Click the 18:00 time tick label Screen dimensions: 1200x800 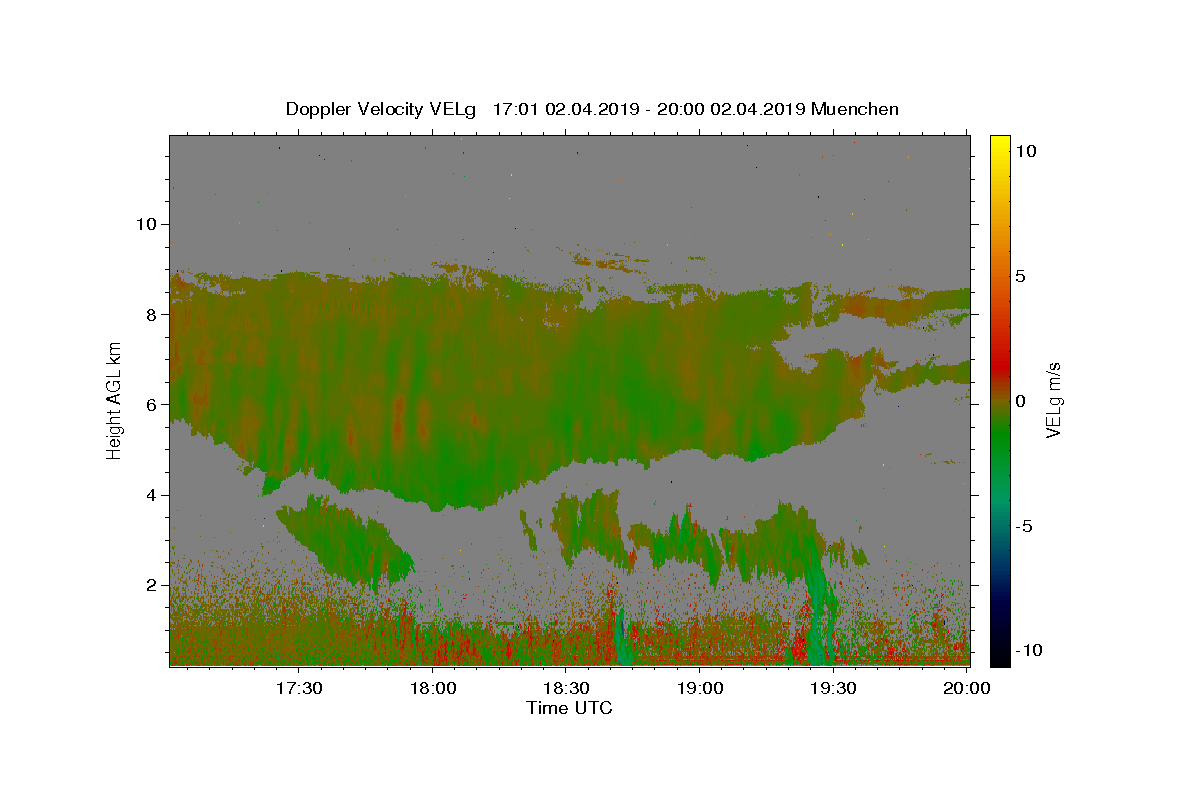tap(433, 688)
